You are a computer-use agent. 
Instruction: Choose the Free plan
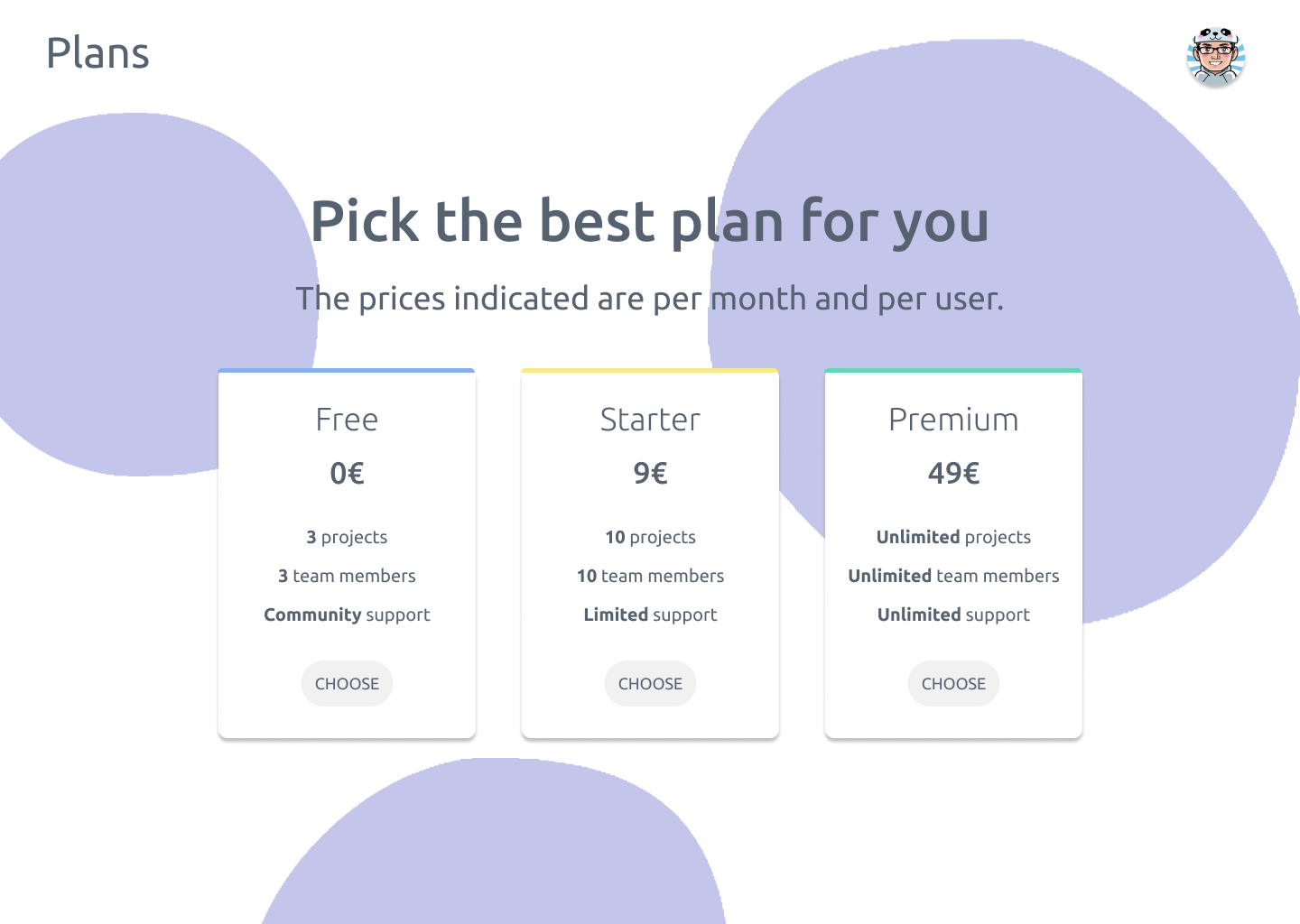coord(347,683)
